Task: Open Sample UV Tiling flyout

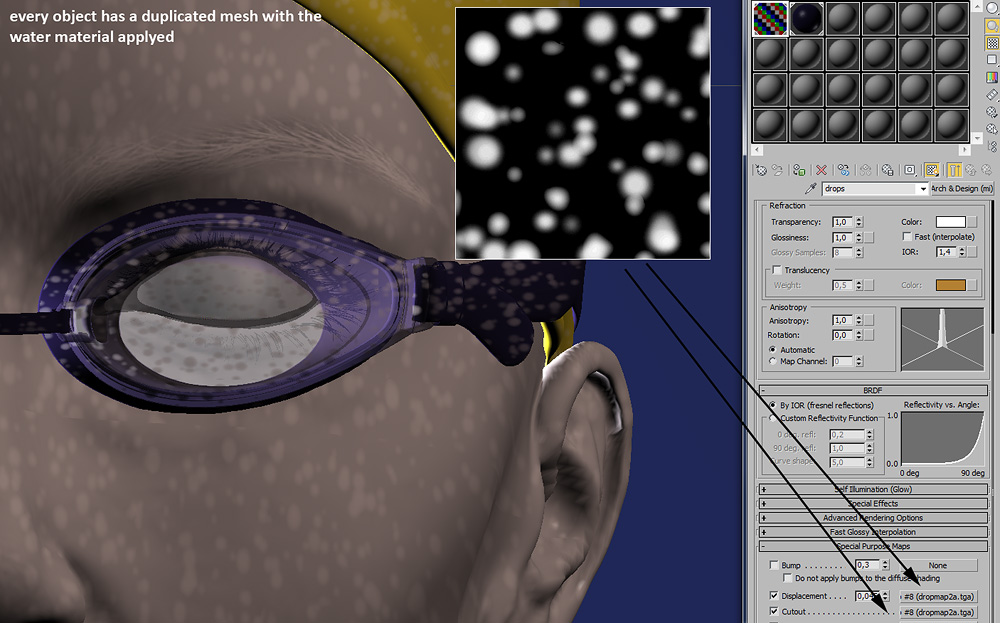Action: (992, 60)
